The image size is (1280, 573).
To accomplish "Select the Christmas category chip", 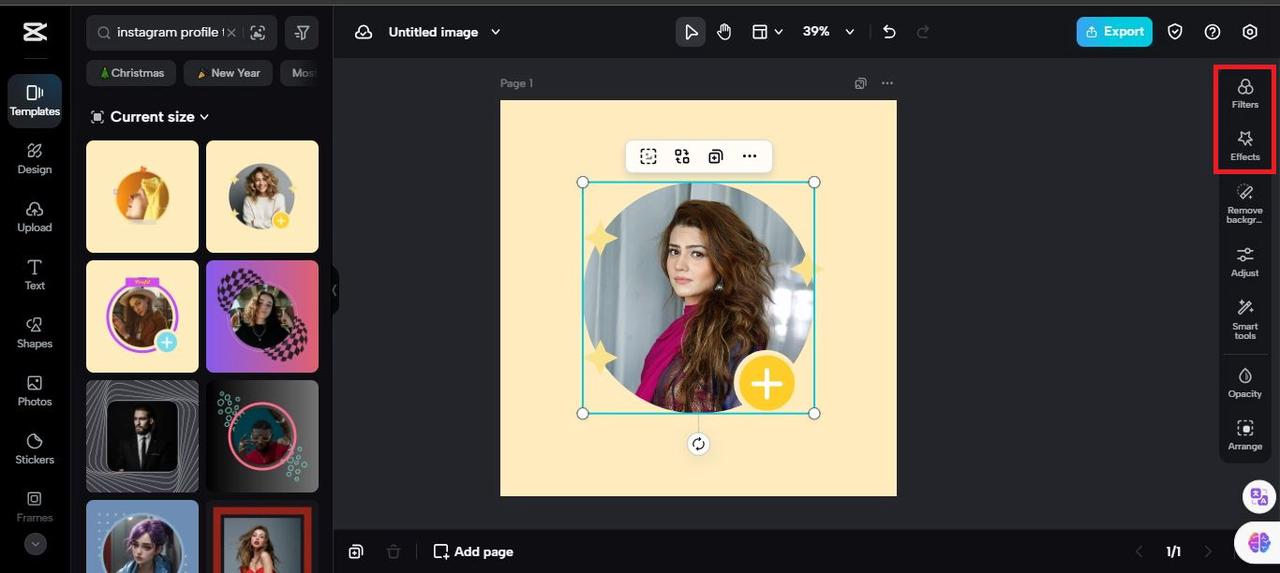I will tap(131, 73).
